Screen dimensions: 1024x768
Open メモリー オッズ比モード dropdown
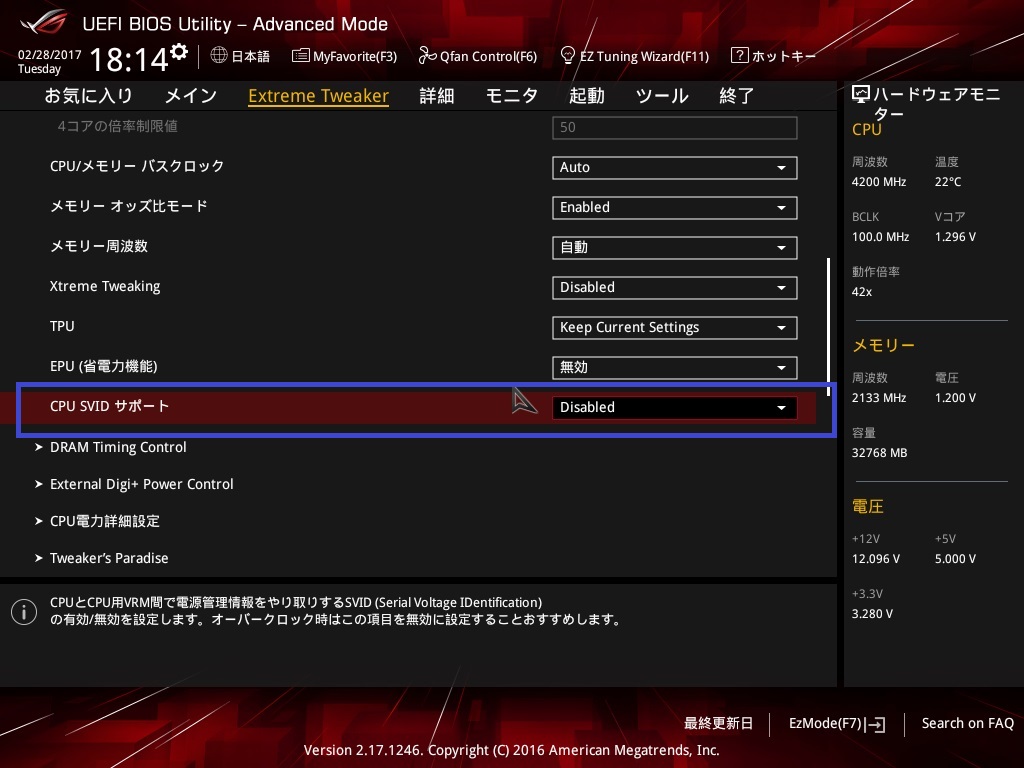click(x=675, y=208)
